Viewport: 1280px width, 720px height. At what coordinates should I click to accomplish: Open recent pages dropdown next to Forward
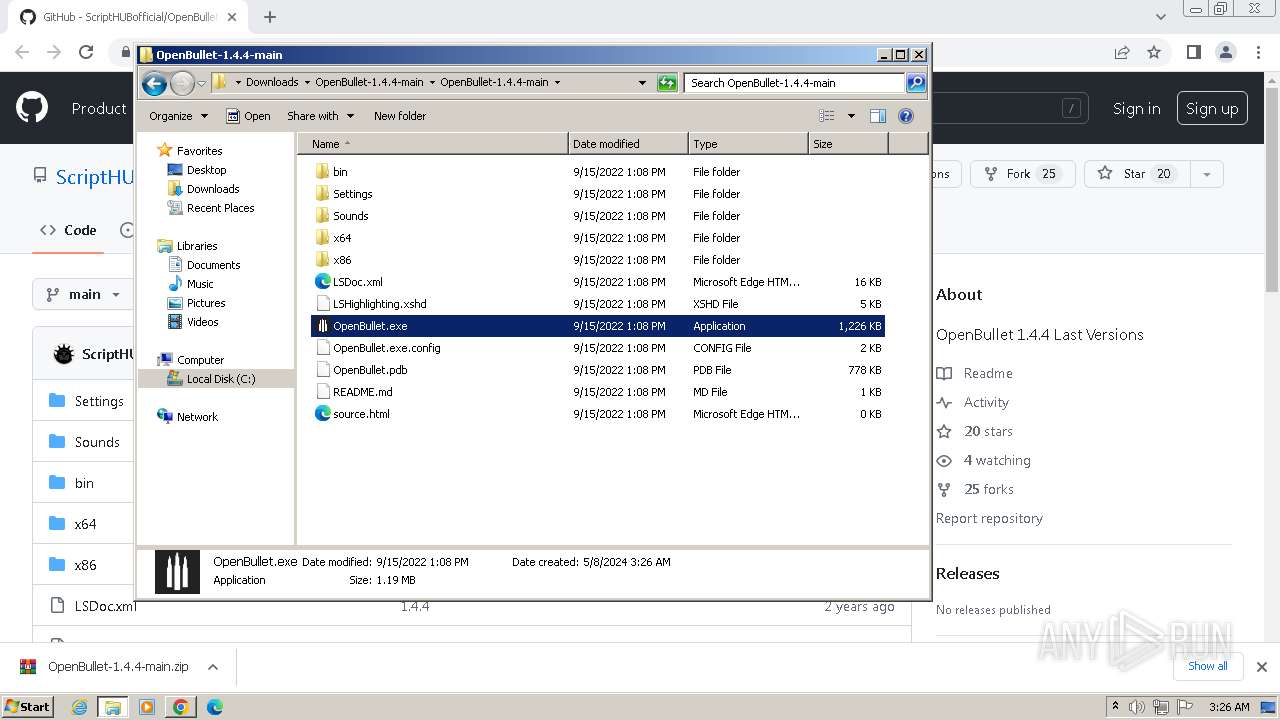click(201, 83)
